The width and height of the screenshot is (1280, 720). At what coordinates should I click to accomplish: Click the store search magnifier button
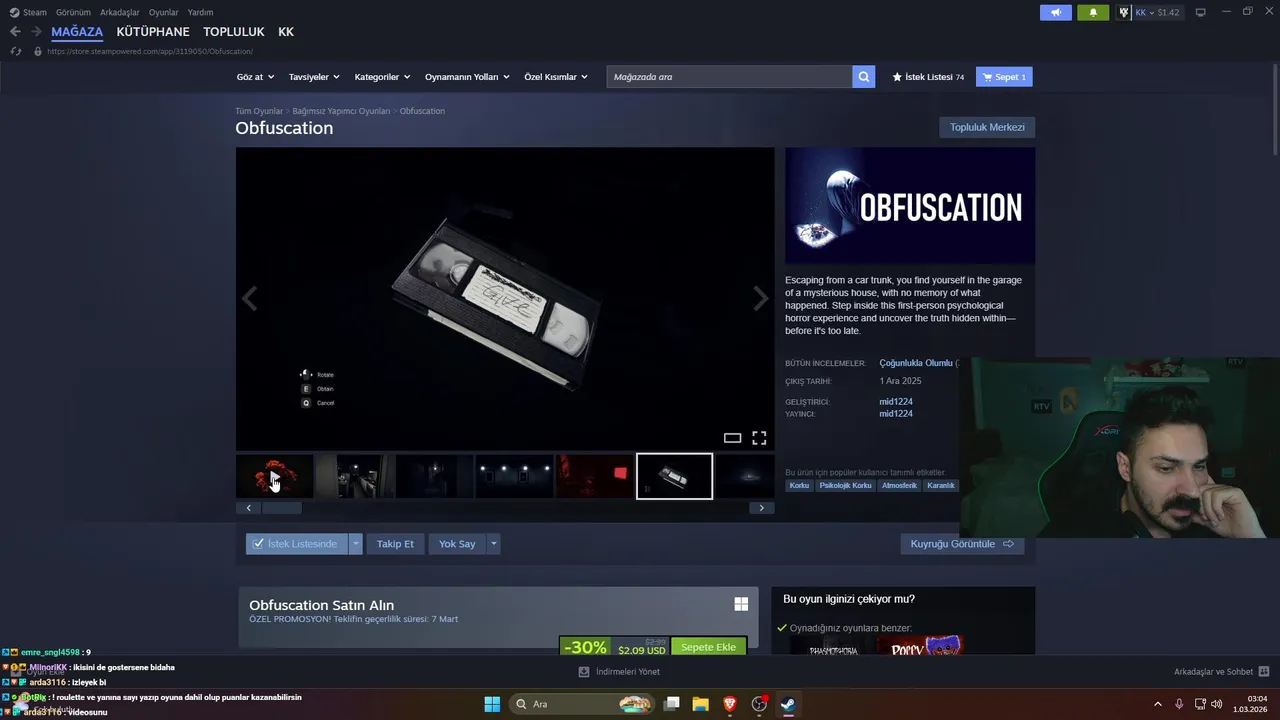coord(864,77)
